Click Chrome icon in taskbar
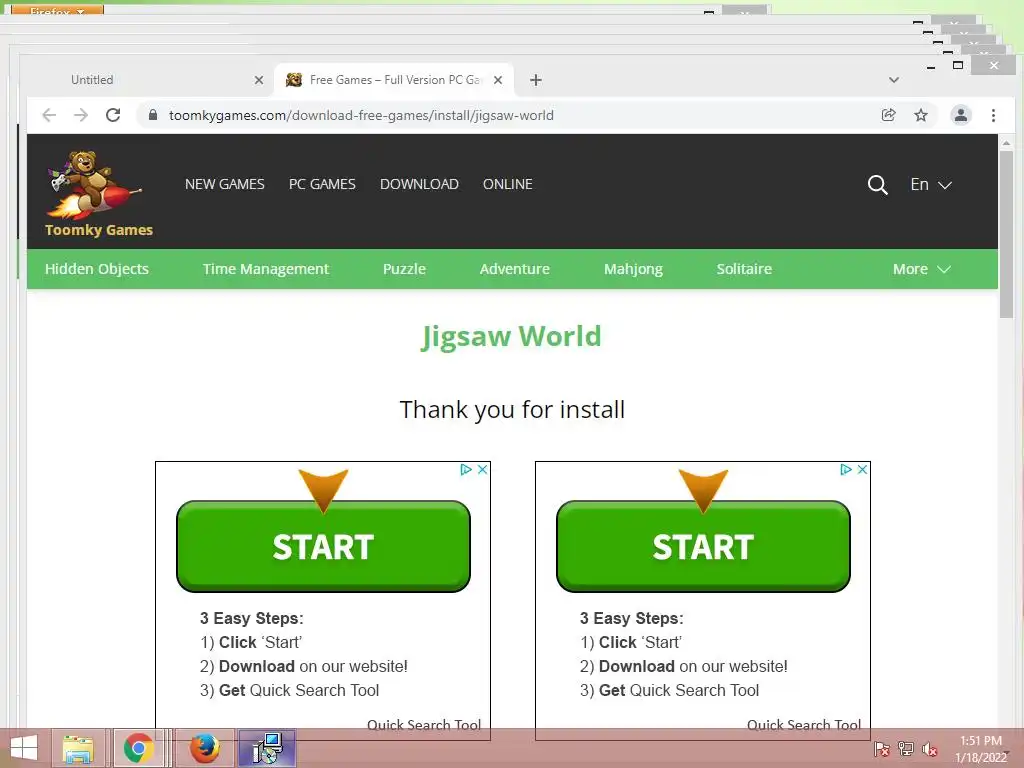Viewport: 1024px width, 768px height. click(138, 748)
